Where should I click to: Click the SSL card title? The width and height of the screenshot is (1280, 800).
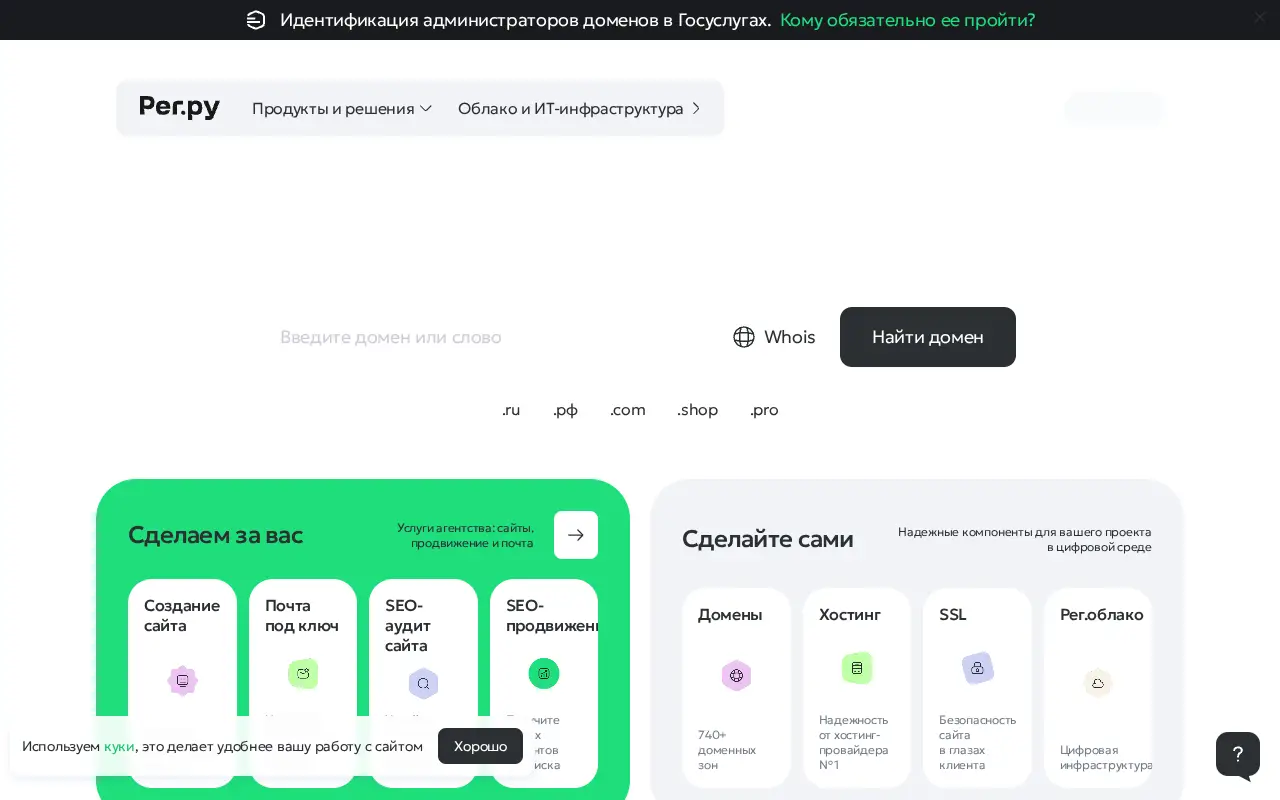[953, 615]
